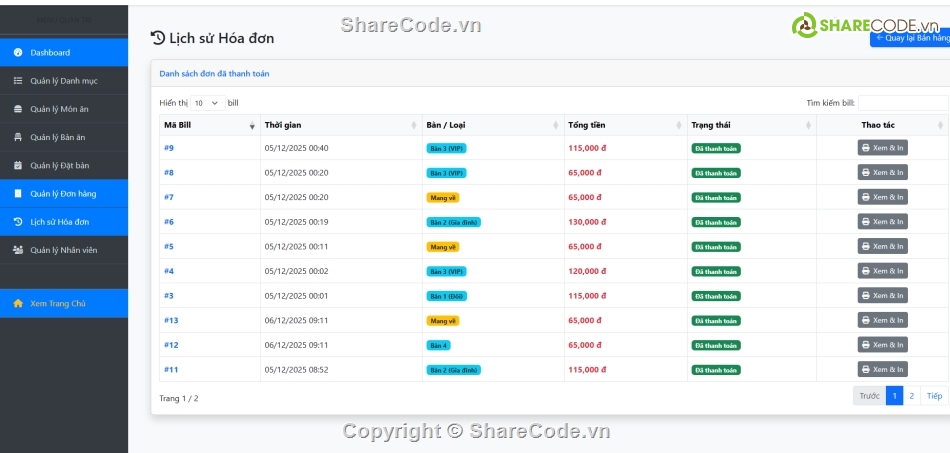This screenshot has height=453, width=950.
Task: Click the timestamp 05/12/2025 00:40
Action: 296,148
